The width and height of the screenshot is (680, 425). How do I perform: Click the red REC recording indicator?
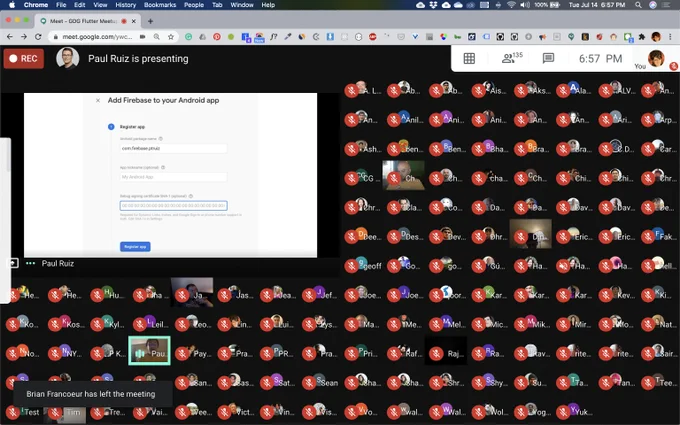point(24,59)
